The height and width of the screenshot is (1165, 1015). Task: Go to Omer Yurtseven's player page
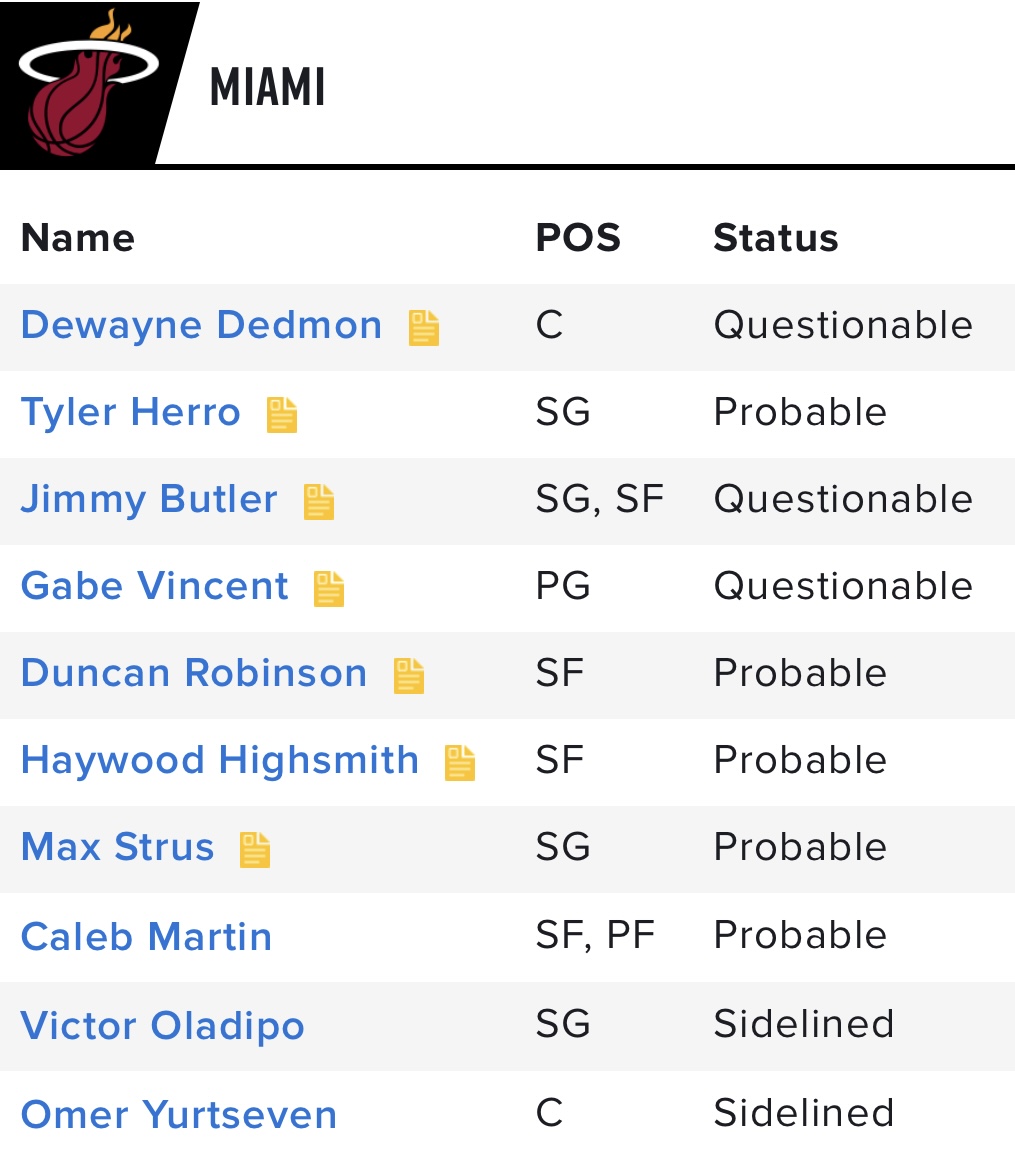click(x=179, y=1114)
